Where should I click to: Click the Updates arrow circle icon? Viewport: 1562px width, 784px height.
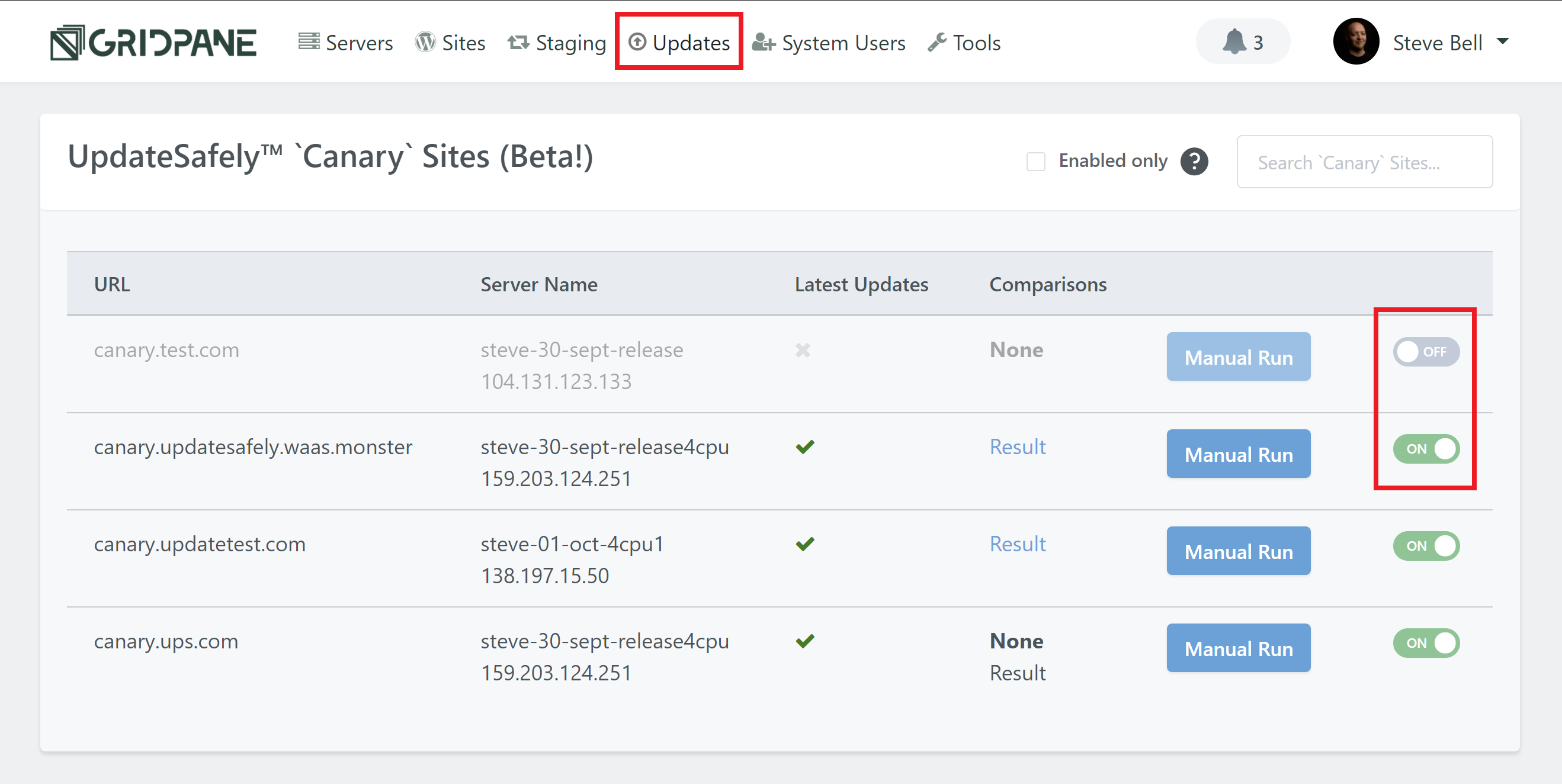pos(637,41)
